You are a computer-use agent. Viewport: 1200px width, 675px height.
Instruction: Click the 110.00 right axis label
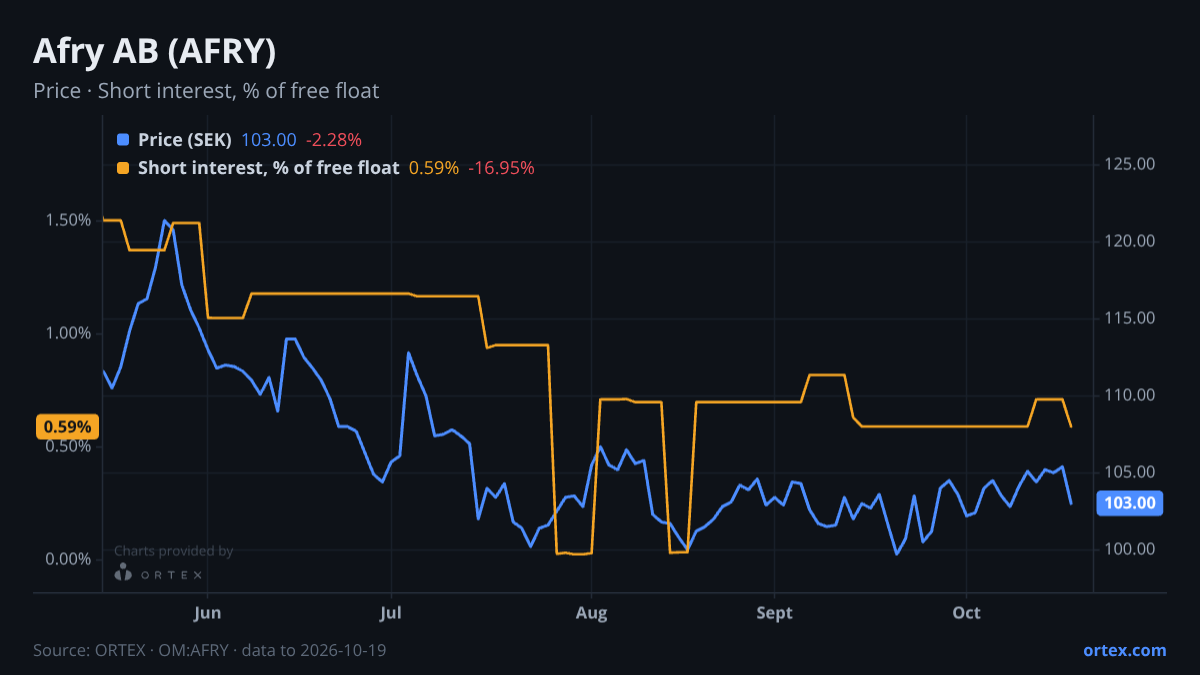(1130, 395)
